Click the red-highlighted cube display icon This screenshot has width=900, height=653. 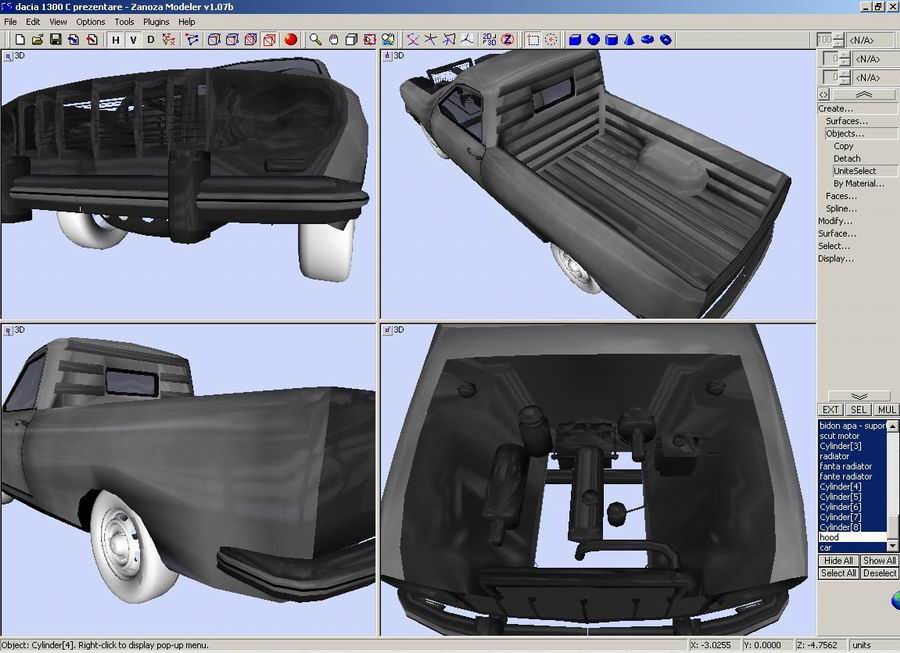[269, 40]
